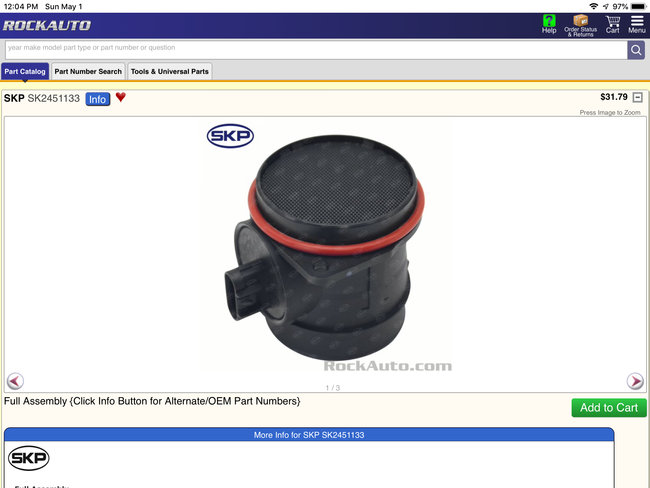The image size is (650, 488).
Task: Focus the part search input field
Action: pos(316,50)
